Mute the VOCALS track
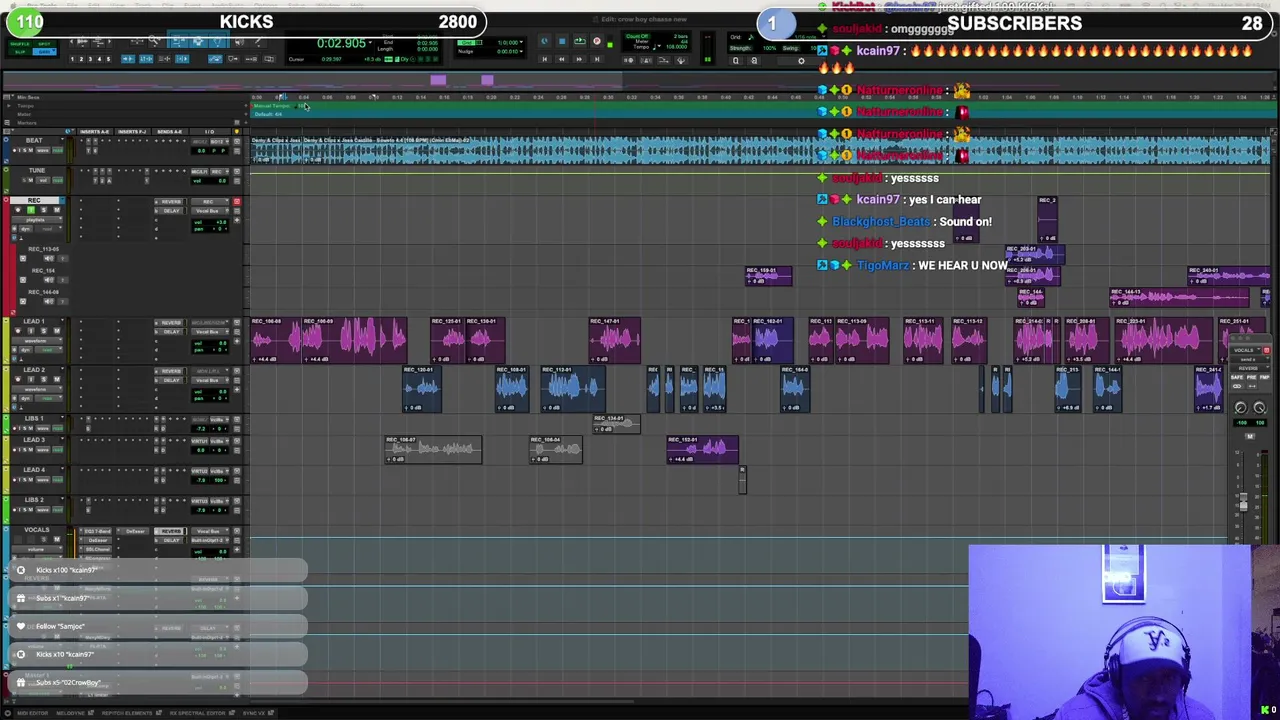Image resolution: width=1280 pixels, height=720 pixels. pyautogui.click(x=57, y=539)
